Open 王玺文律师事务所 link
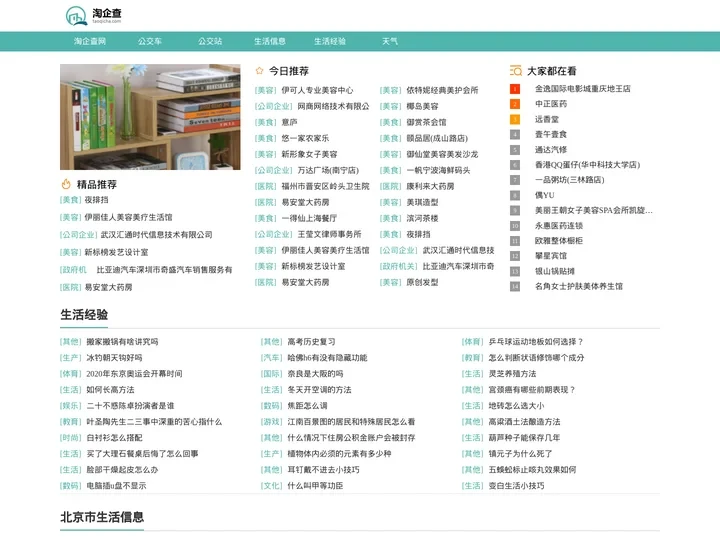This screenshot has width=720, height=540. [x=329, y=234]
